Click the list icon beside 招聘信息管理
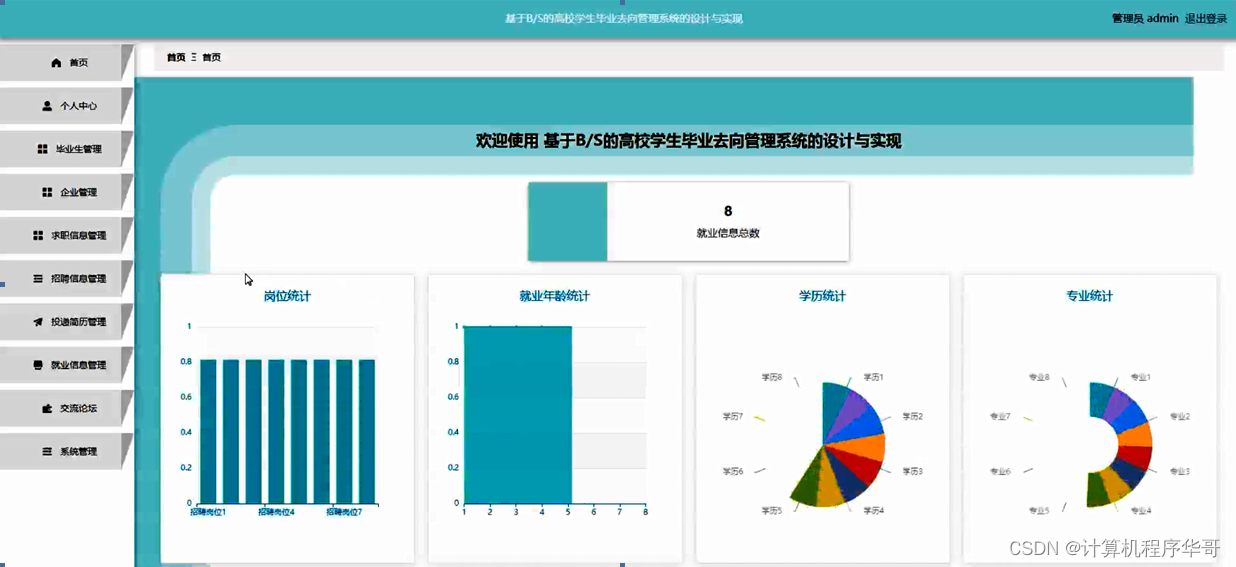1236x567 pixels. coord(38,279)
